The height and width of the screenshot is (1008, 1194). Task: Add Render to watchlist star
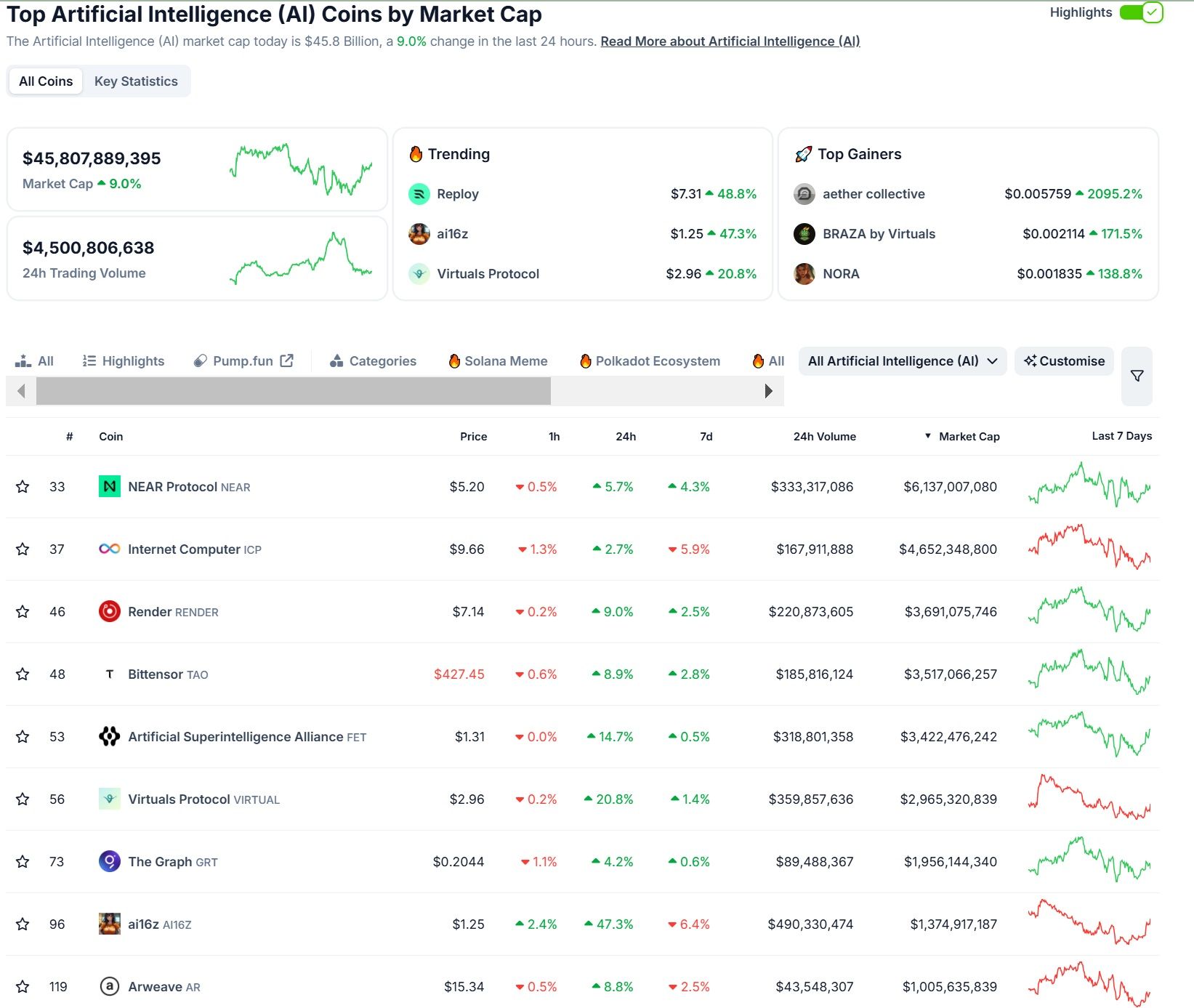point(23,612)
